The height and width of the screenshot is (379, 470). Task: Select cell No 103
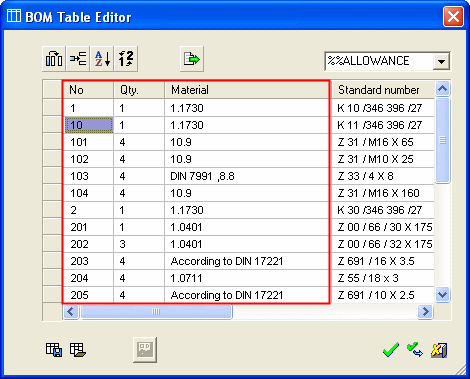click(x=88, y=176)
